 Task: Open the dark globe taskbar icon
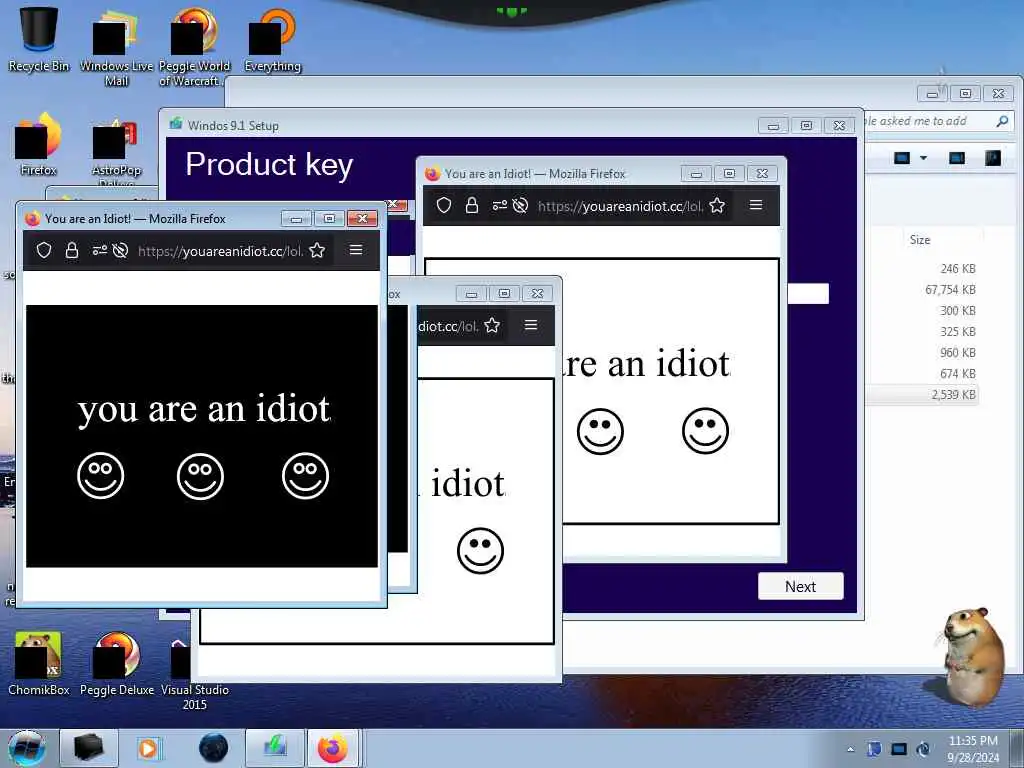point(214,748)
